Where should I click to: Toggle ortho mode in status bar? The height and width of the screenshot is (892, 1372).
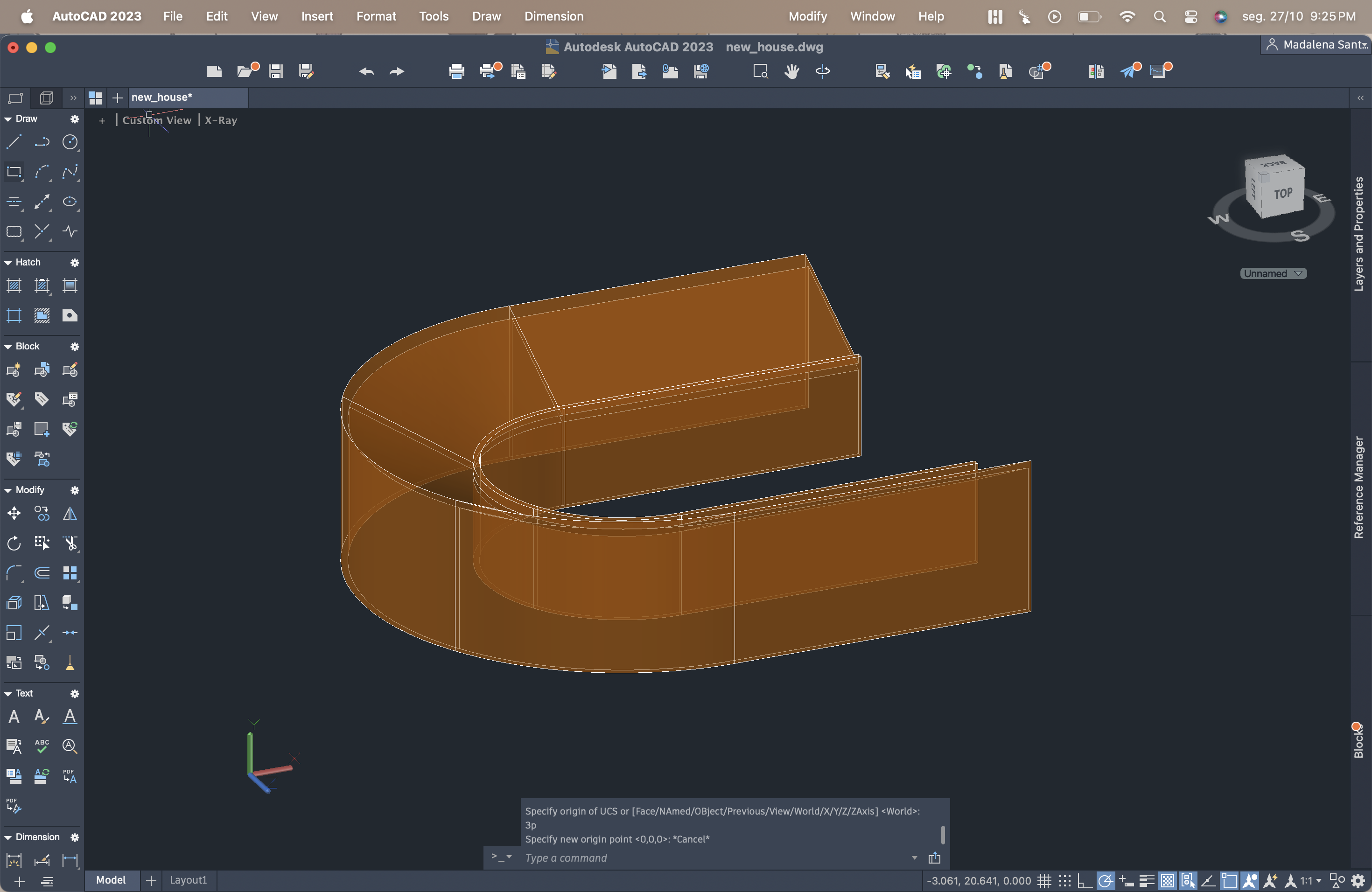pyautogui.click(x=1085, y=880)
